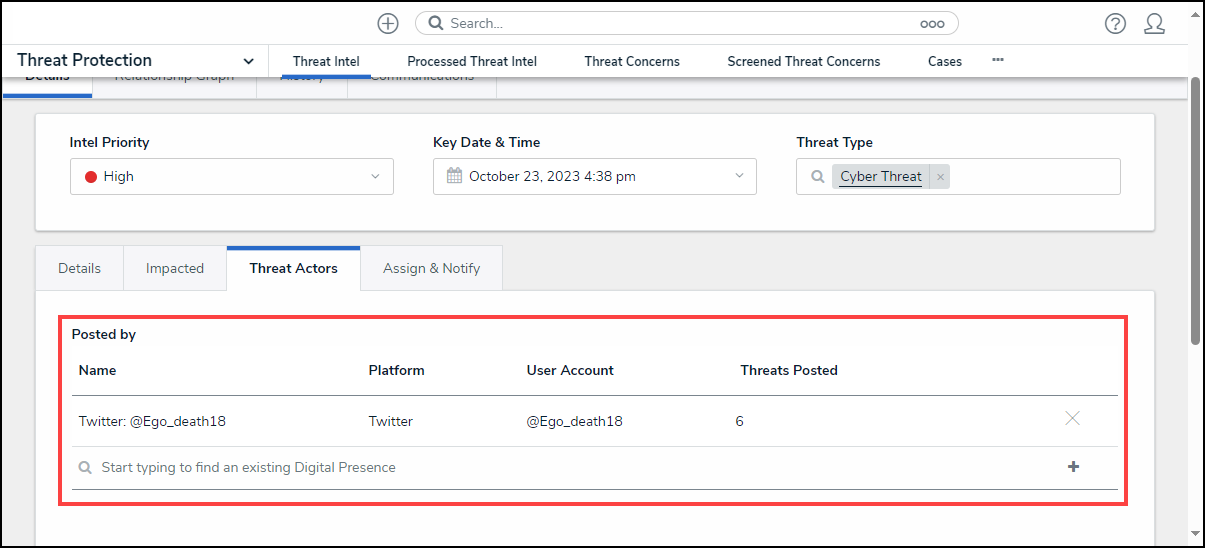Open the Assign & Notify tab
Image resolution: width=1205 pixels, height=548 pixels.
pos(431,268)
